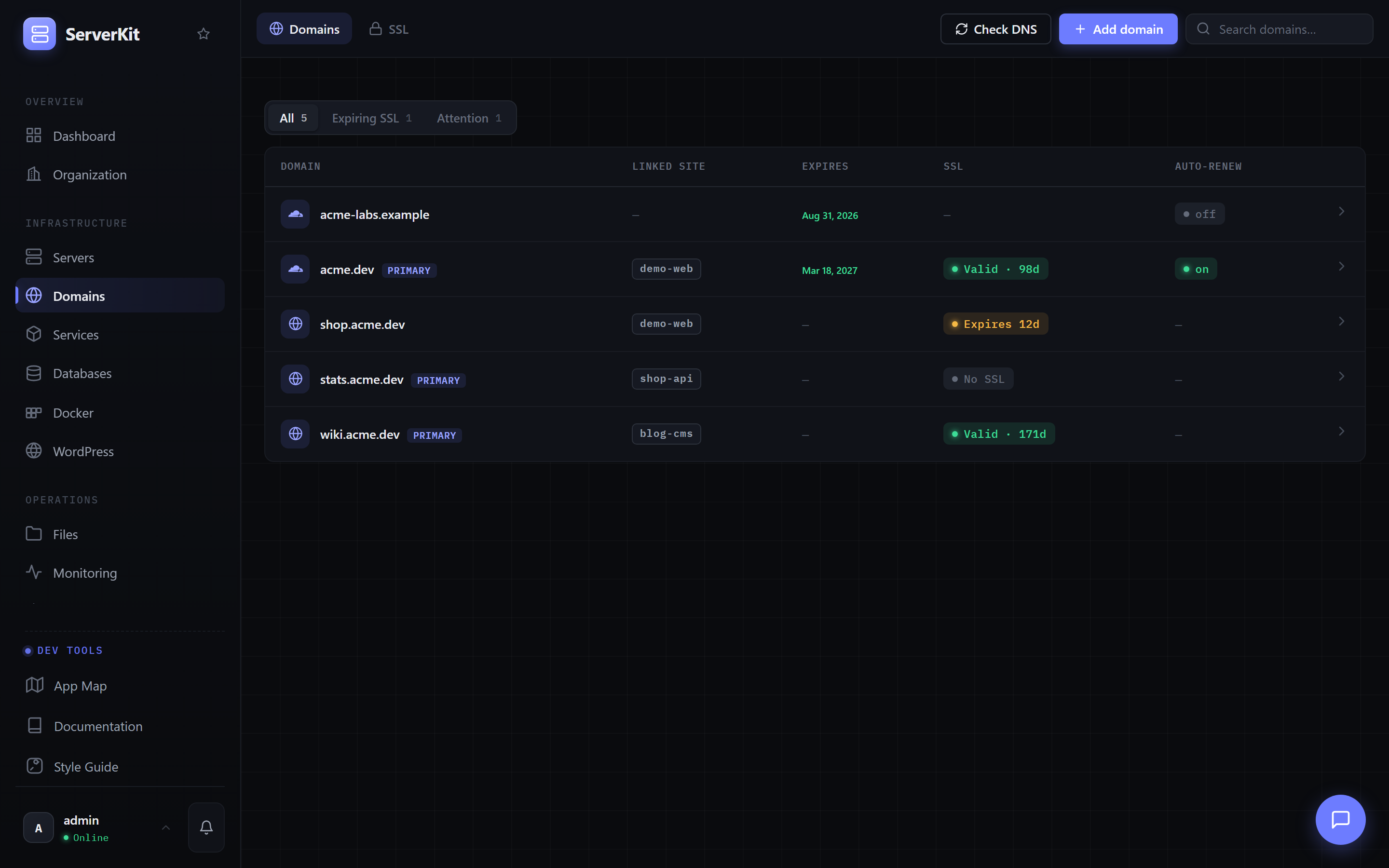Click the stats.acme.dev domain name
1389x868 pixels.
[362, 380]
